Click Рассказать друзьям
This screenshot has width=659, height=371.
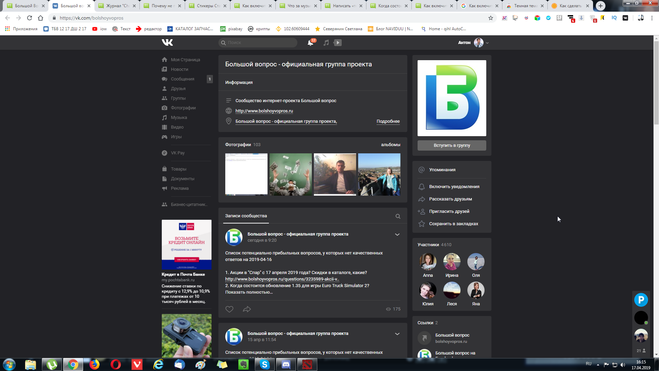pyautogui.click(x=450, y=199)
